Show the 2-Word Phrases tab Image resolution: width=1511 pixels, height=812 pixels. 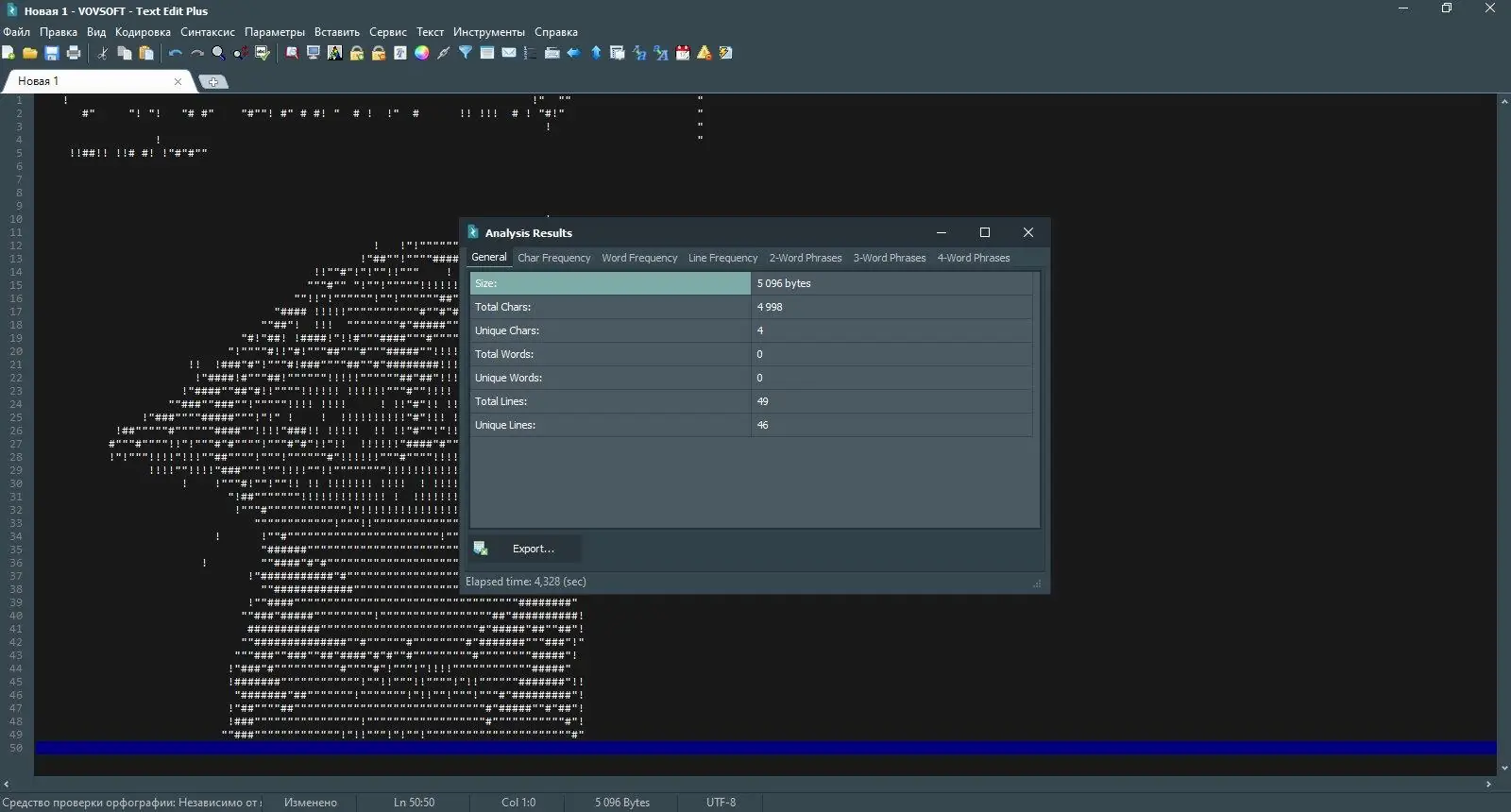[805, 258]
